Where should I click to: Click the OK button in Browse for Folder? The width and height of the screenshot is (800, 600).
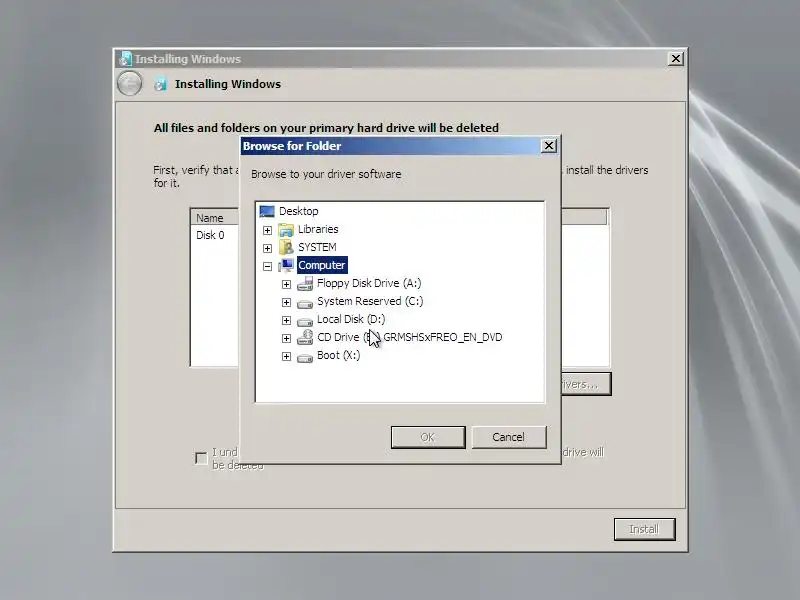(428, 437)
